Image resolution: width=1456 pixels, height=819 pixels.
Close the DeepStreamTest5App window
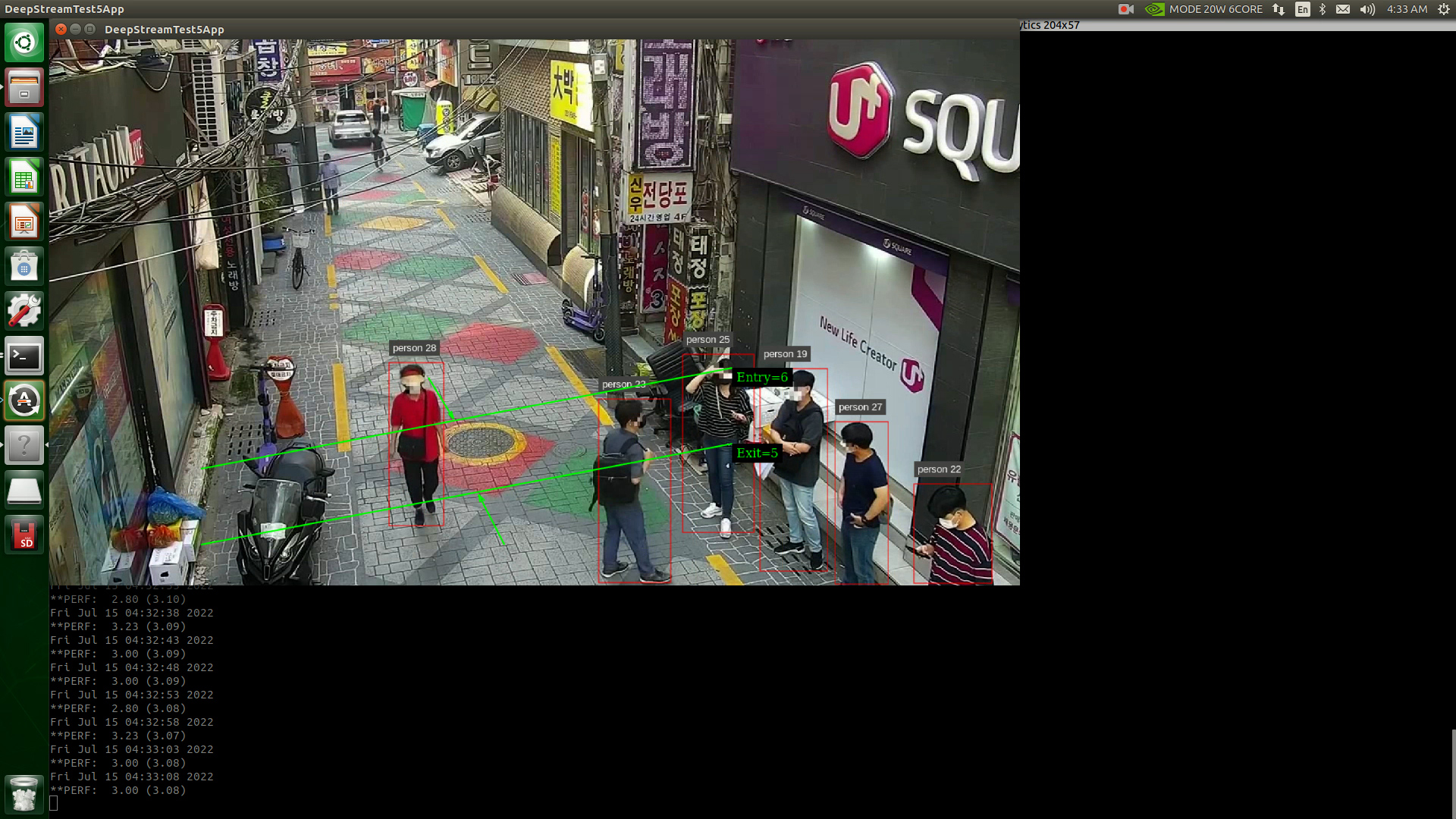click(x=61, y=29)
